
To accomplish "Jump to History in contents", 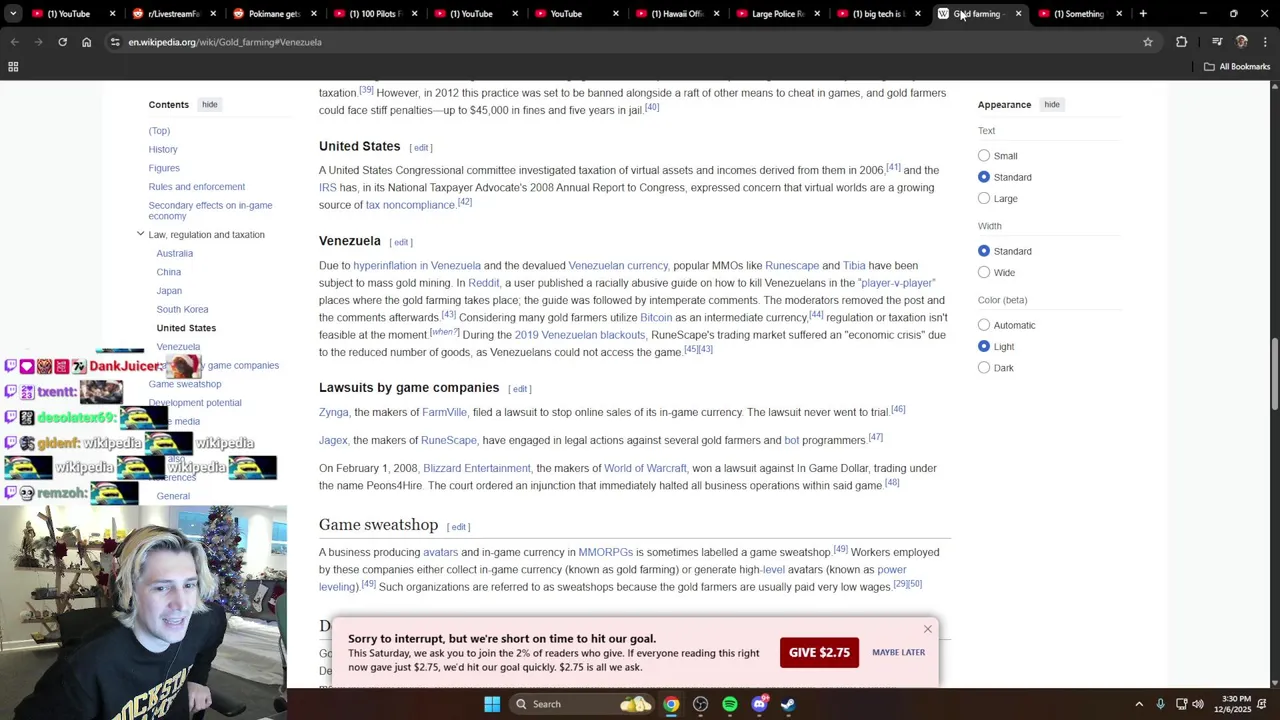I will [163, 149].
